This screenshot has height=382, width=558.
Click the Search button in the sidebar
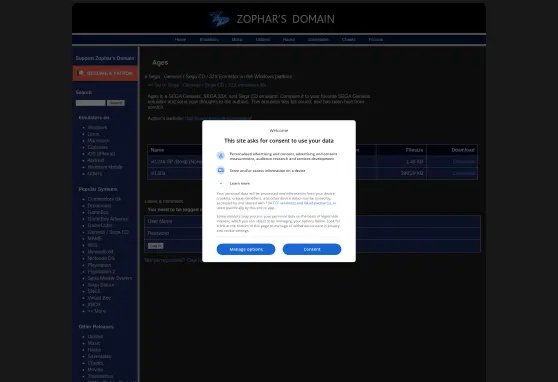116,103
